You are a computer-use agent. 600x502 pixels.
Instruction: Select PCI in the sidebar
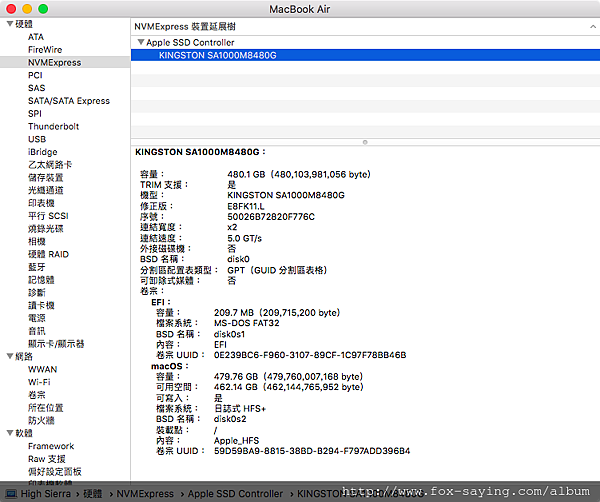click(35, 75)
